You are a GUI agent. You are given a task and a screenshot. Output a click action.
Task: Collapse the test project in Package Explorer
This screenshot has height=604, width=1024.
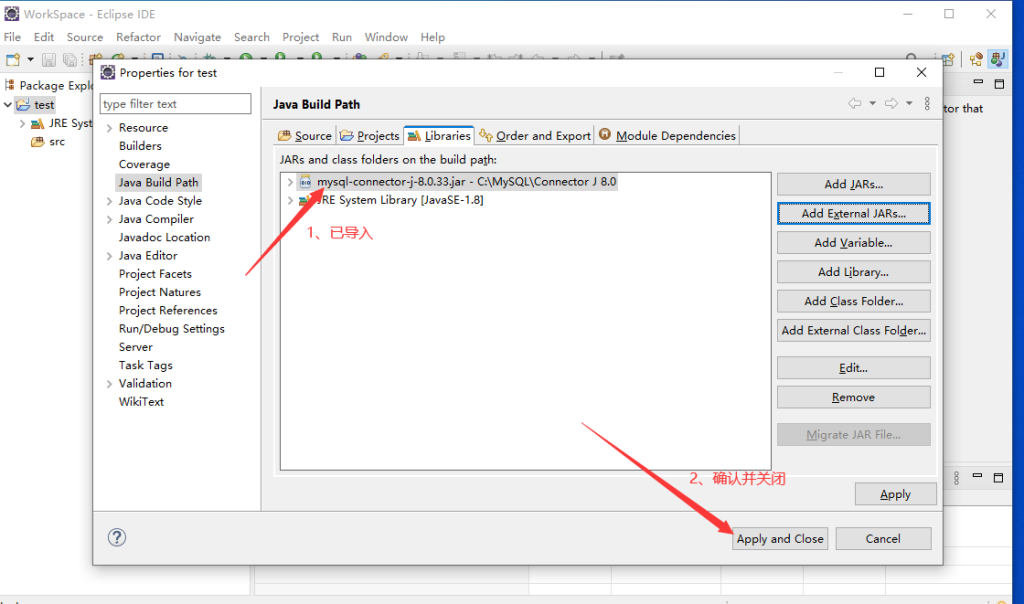tap(8, 104)
